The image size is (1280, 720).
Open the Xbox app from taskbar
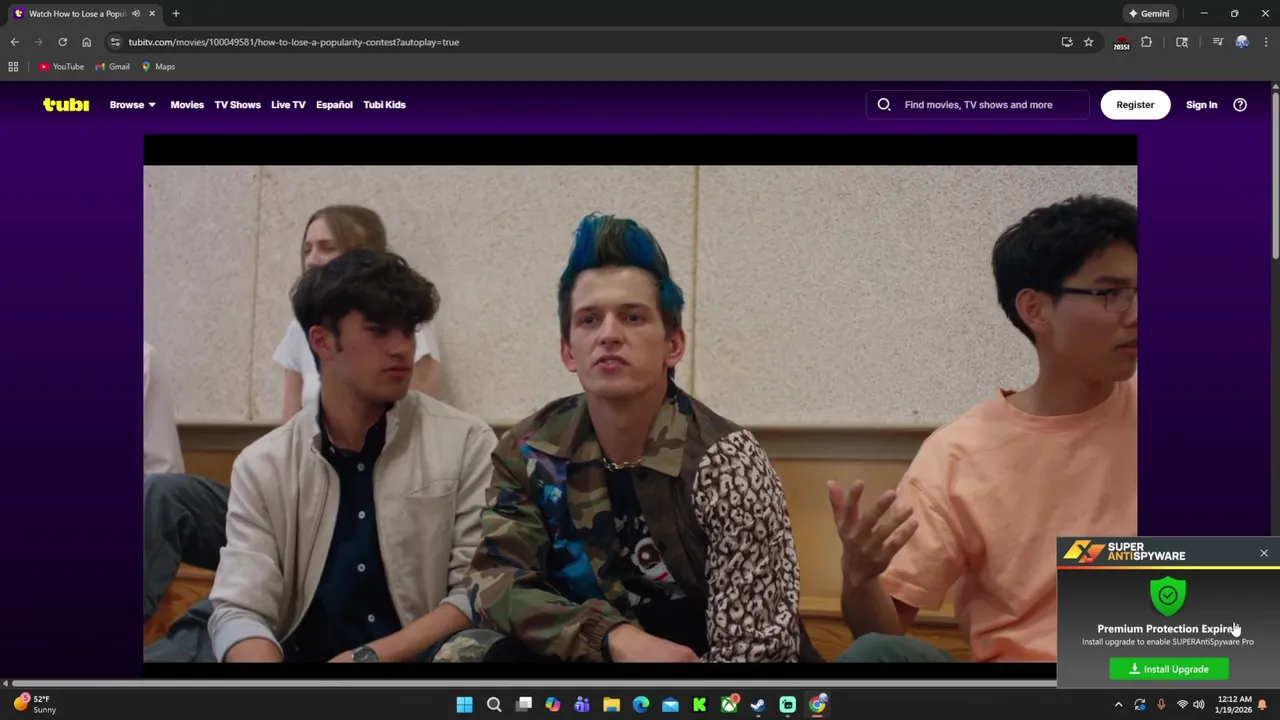pyautogui.click(x=729, y=705)
